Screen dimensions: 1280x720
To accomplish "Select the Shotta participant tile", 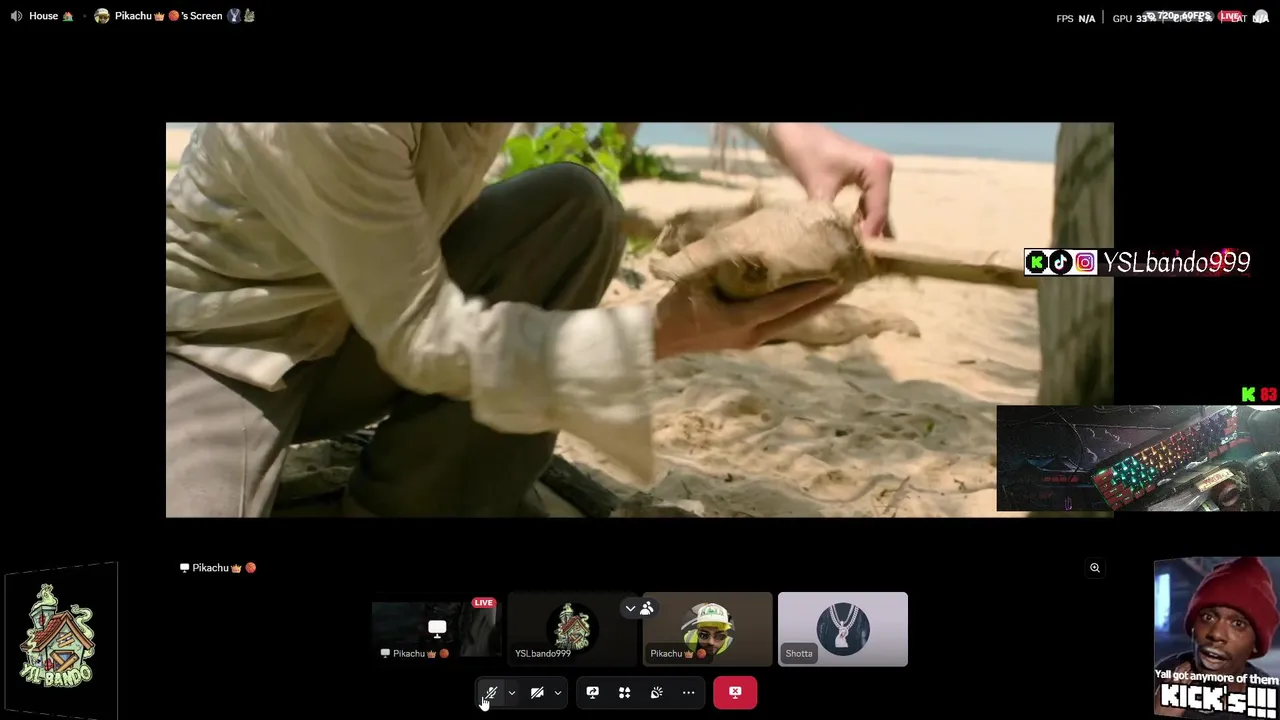I will [x=843, y=629].
